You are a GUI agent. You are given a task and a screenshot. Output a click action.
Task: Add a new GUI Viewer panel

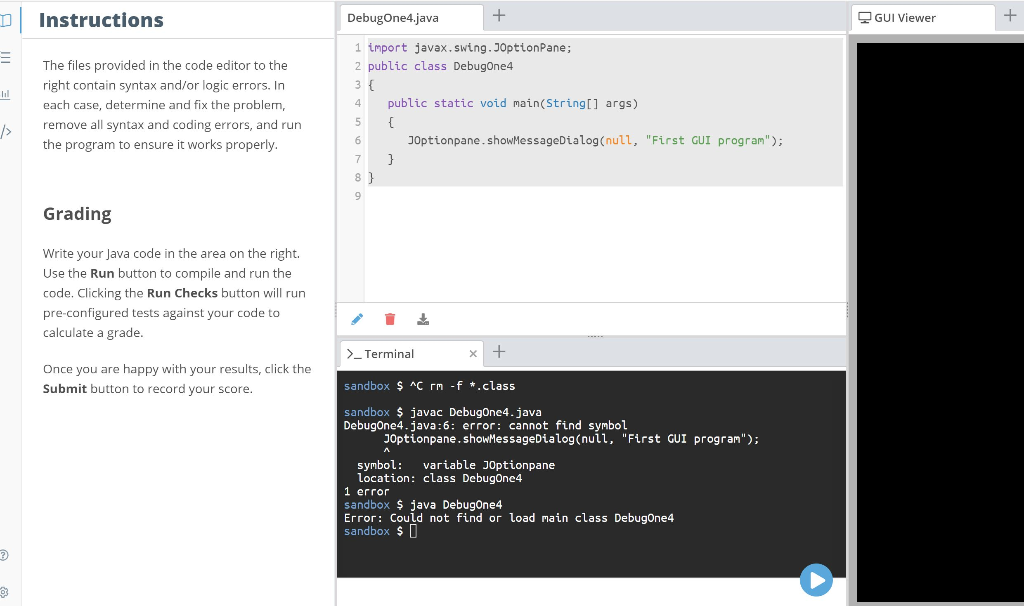[1008, 16]
